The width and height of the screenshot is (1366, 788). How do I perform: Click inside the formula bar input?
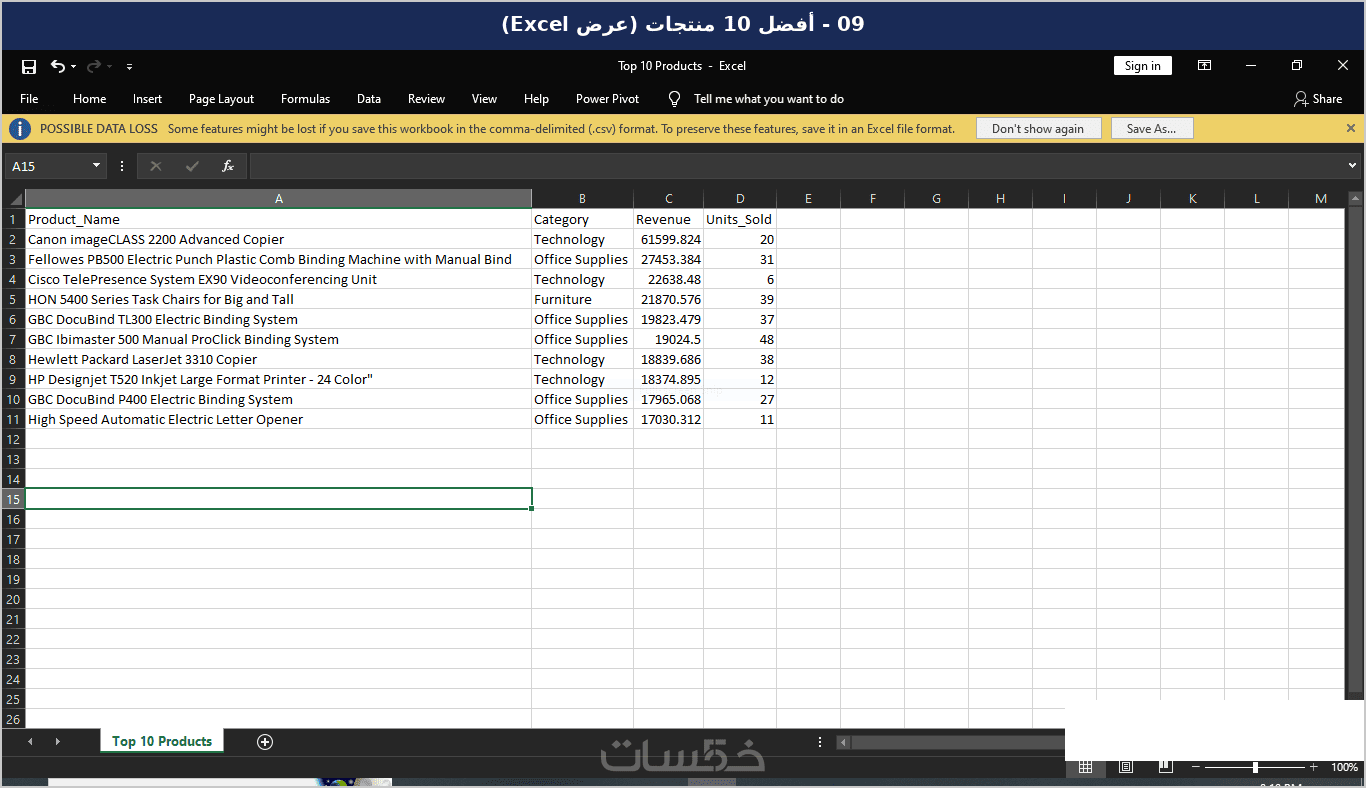(797, 166)
